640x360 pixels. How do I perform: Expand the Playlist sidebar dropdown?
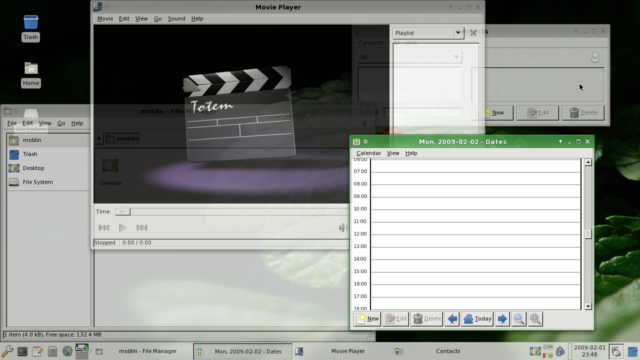(x=428, y=33)
